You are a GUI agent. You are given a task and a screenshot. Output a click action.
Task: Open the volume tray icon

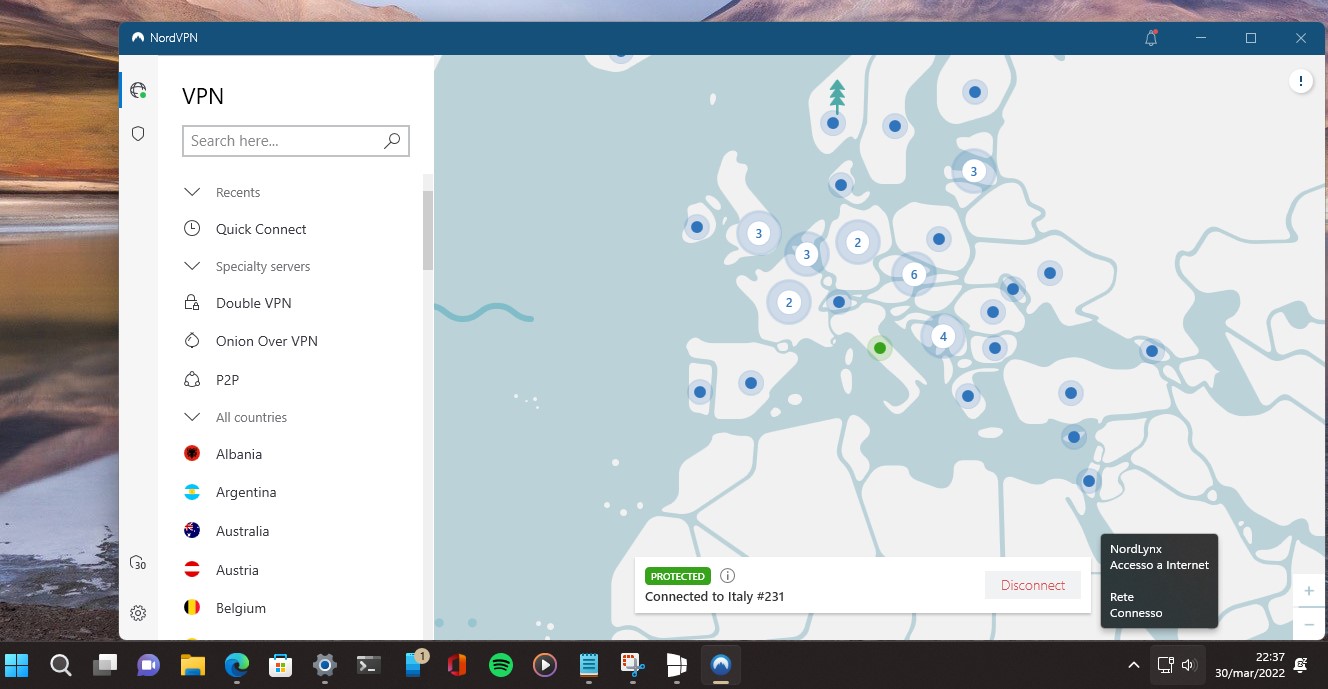coord(1187,665)
